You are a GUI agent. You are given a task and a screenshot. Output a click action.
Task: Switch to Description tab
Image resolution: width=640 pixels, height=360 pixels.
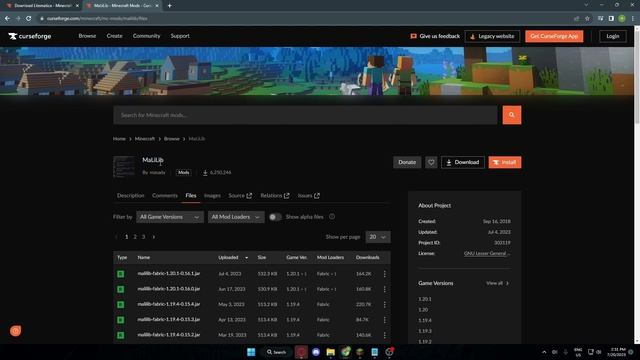(131, 196)
